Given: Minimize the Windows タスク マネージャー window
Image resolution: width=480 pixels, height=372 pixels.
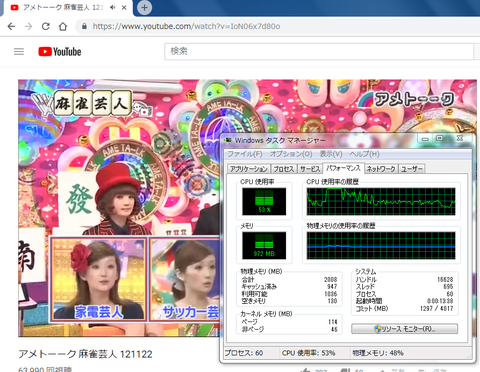Looking at the screenshot, I should pos(425,139).
